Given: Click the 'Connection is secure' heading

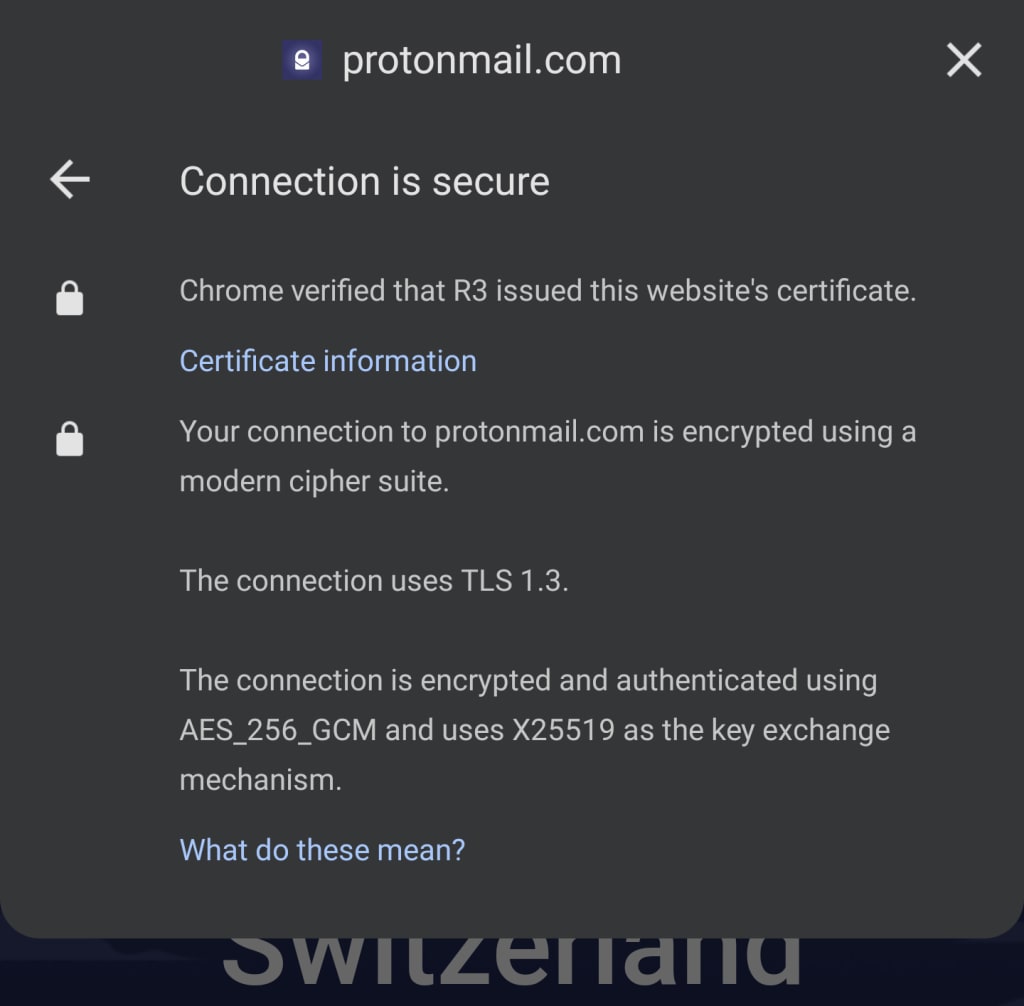Looking at the screenshot, I should click(x=364, y=181).
